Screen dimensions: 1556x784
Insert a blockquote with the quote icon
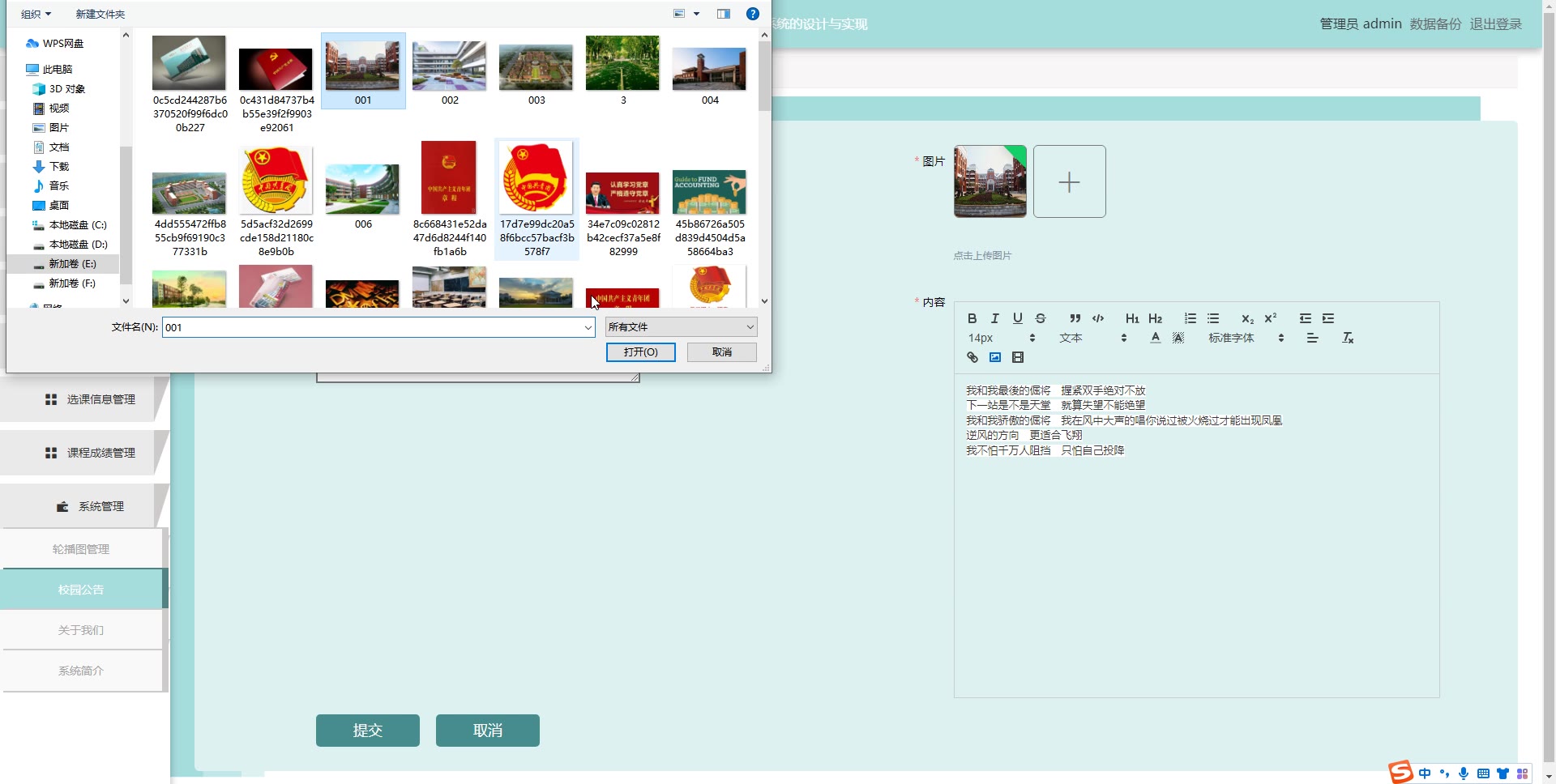coord(1075,318)
